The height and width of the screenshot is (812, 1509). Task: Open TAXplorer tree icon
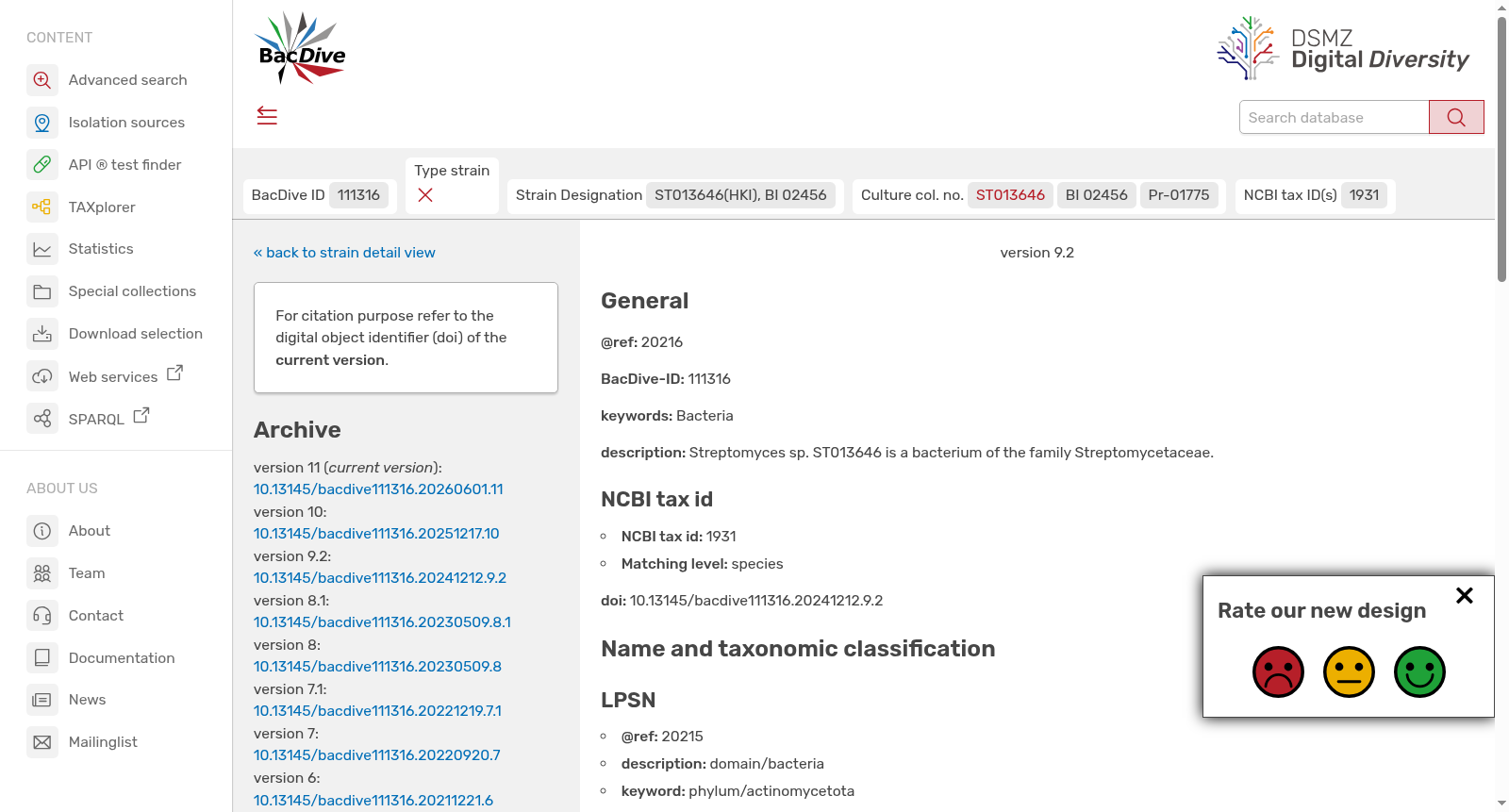42,207
